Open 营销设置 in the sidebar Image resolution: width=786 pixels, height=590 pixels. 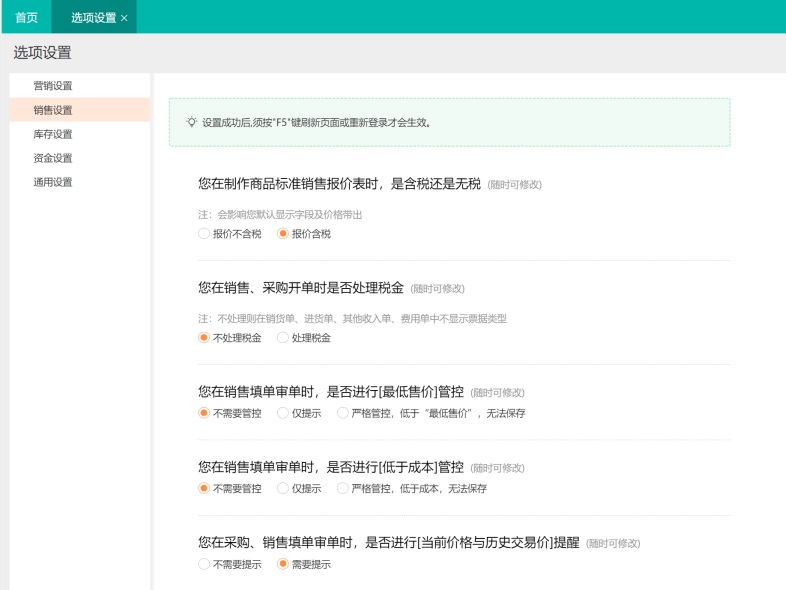click(x=53, y=86)
